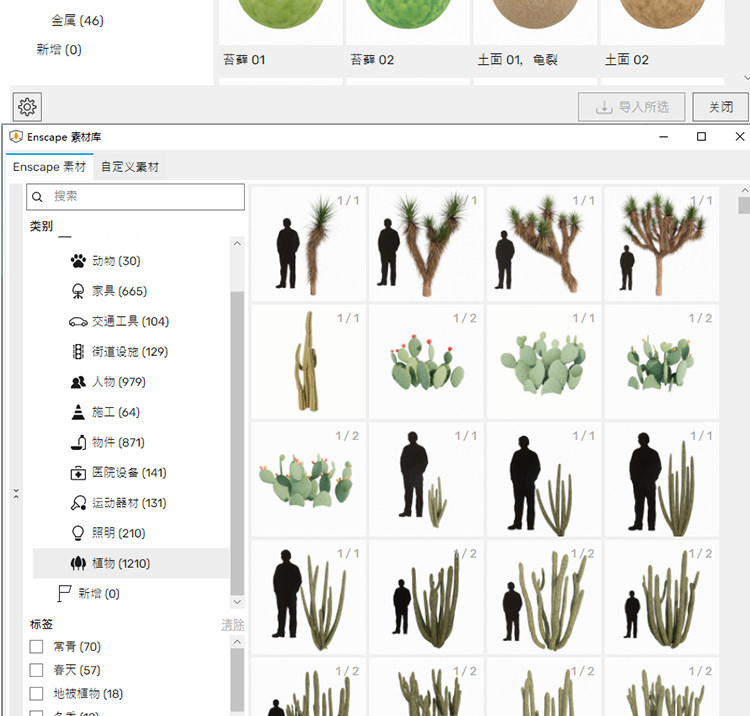Click the category list scrollbar thumb
750x716 pixels.
tap(237, 442)
